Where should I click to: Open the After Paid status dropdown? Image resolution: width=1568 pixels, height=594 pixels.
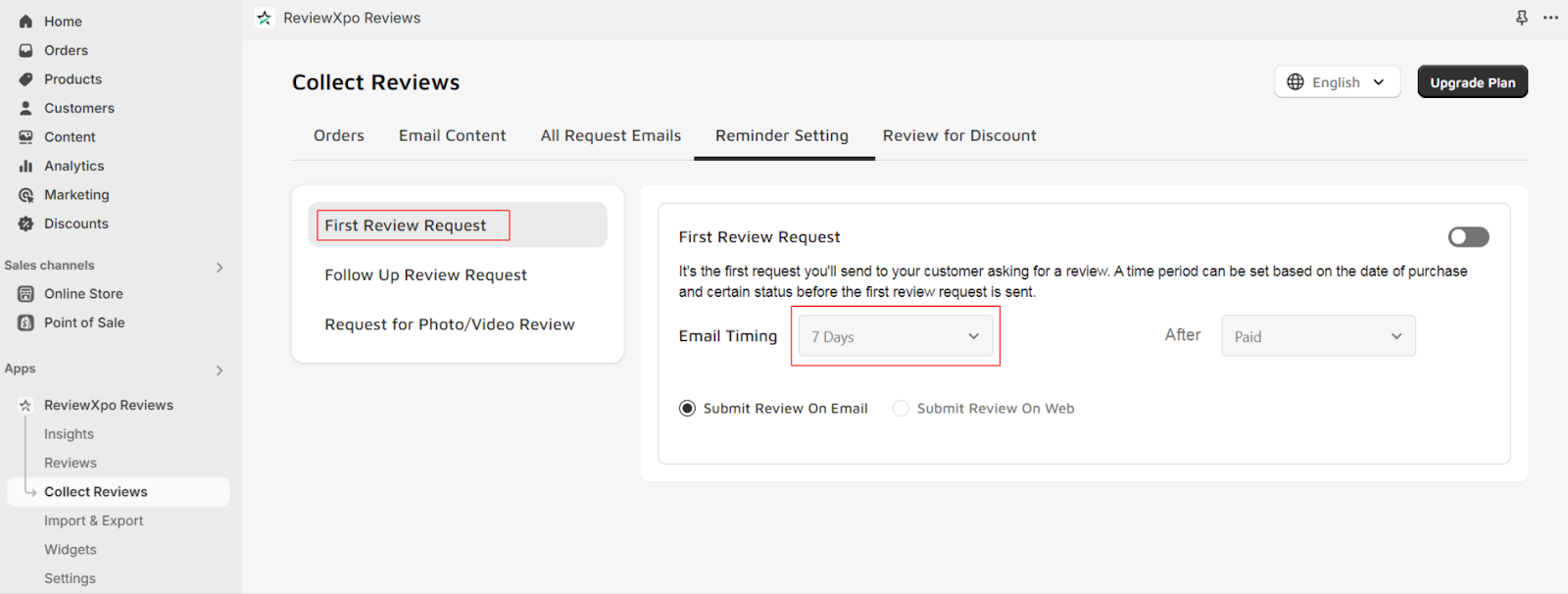click(x=1318, y=336)
